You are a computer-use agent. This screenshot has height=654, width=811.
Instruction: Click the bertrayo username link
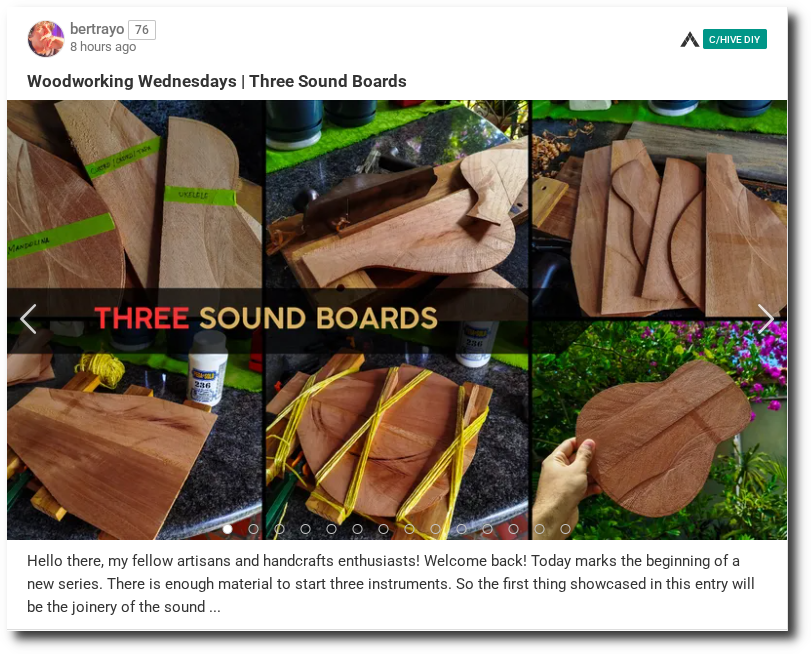(97, 29)
